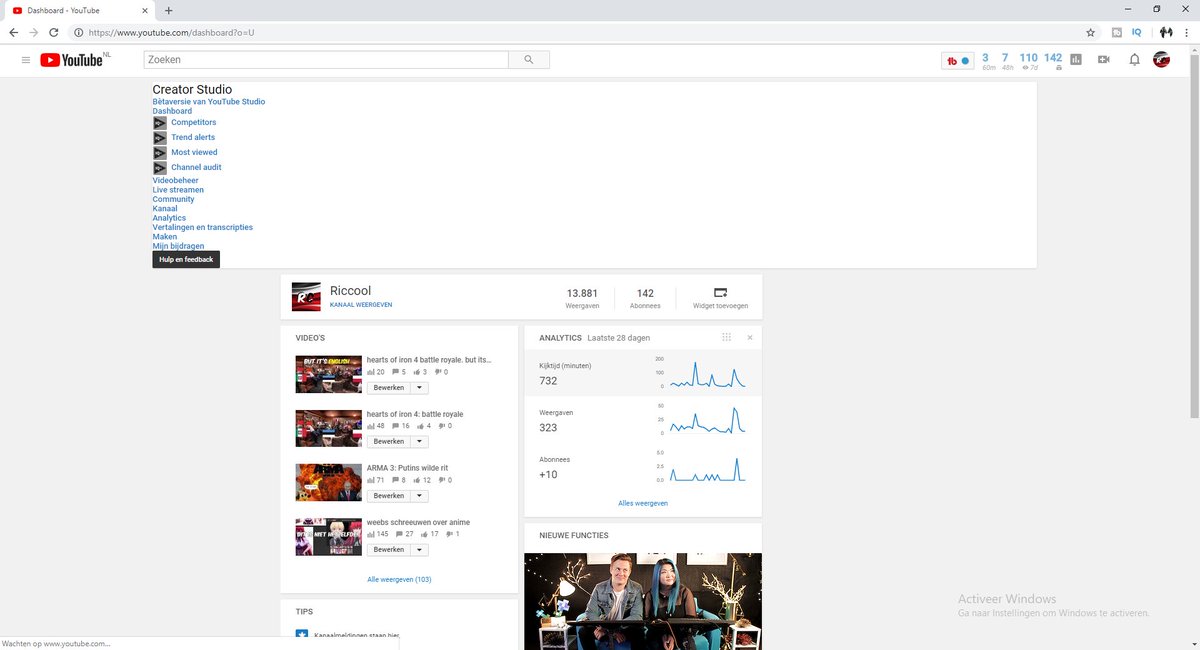Click the Kijktijd (minuten) analytics row
1200x650 pixels.
tap(643, 372)
